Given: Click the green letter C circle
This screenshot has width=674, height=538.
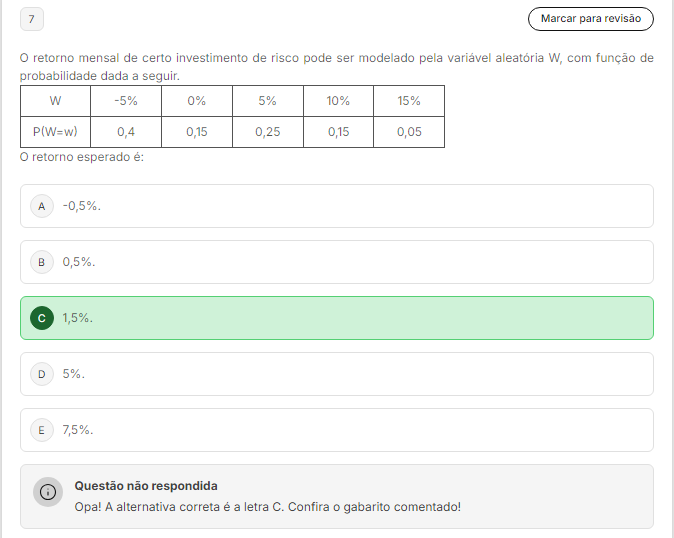Looking at the screenshot, I should [x=41, y=318].
